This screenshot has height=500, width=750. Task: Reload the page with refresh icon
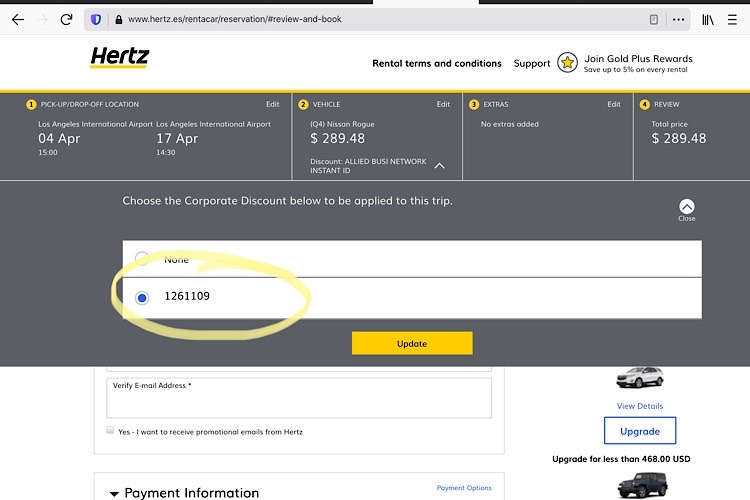67,19
